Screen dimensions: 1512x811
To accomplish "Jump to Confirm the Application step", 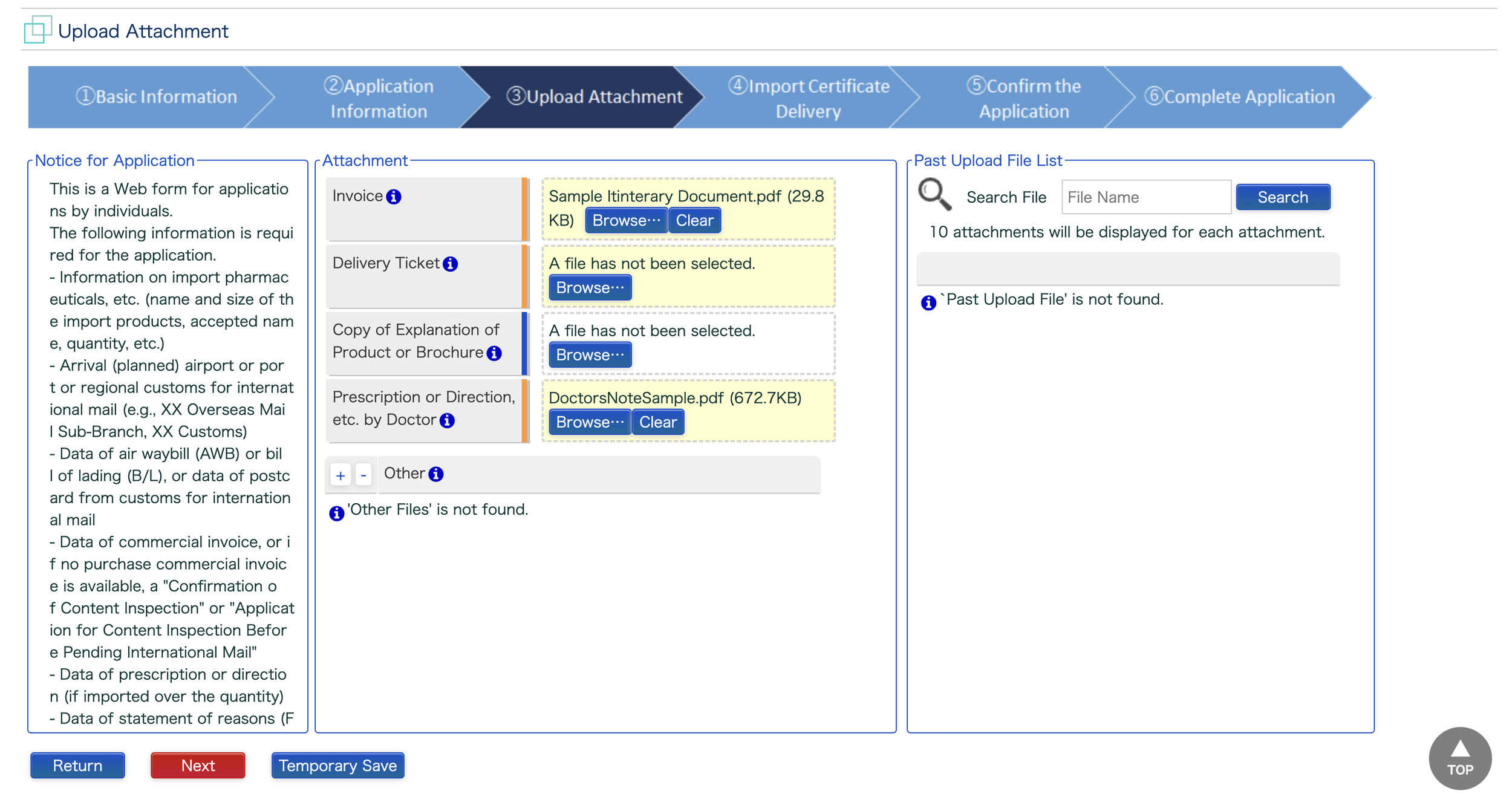I will point(1023,98).
